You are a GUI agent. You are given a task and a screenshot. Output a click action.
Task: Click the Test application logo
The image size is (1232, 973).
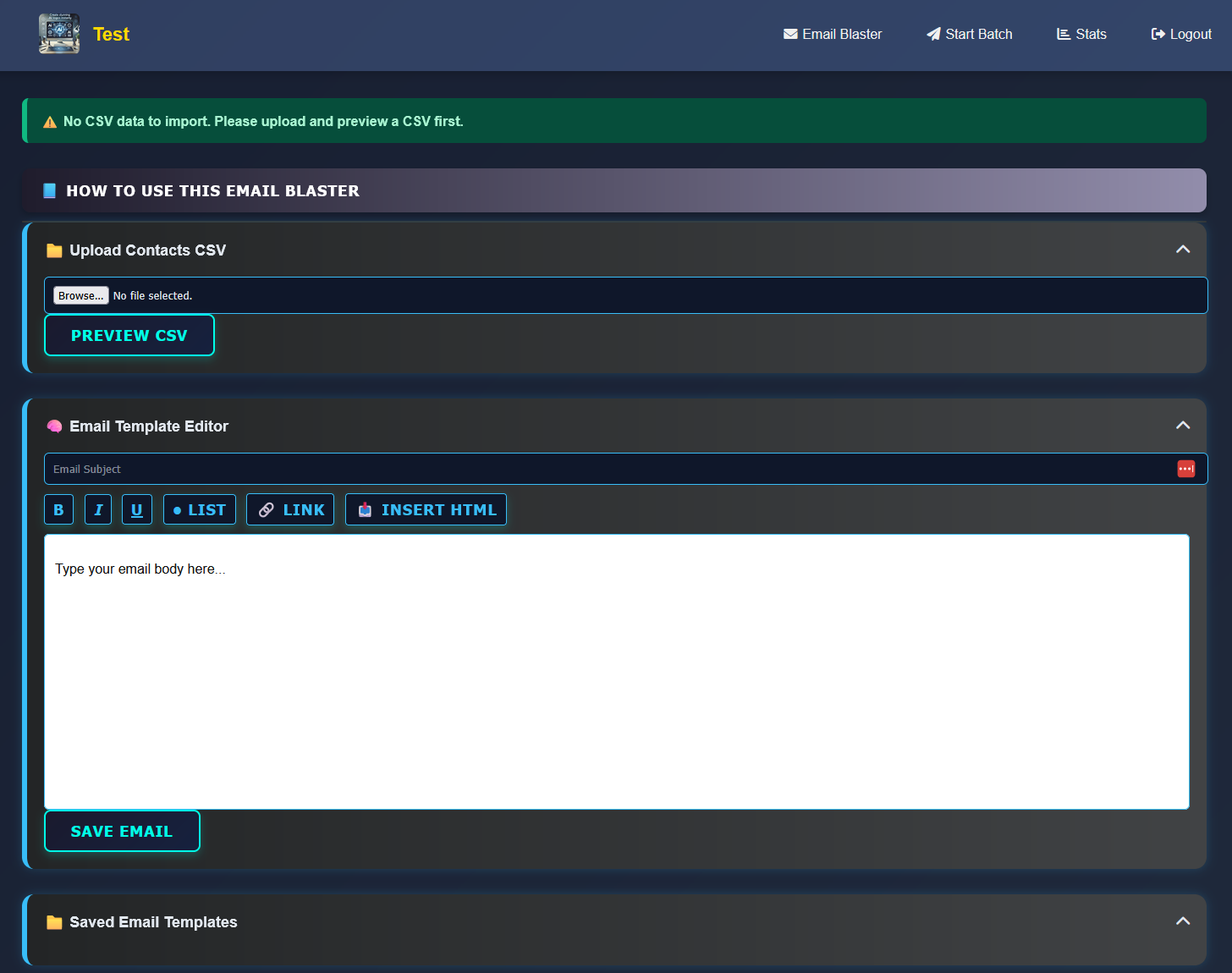pos(58,34)
